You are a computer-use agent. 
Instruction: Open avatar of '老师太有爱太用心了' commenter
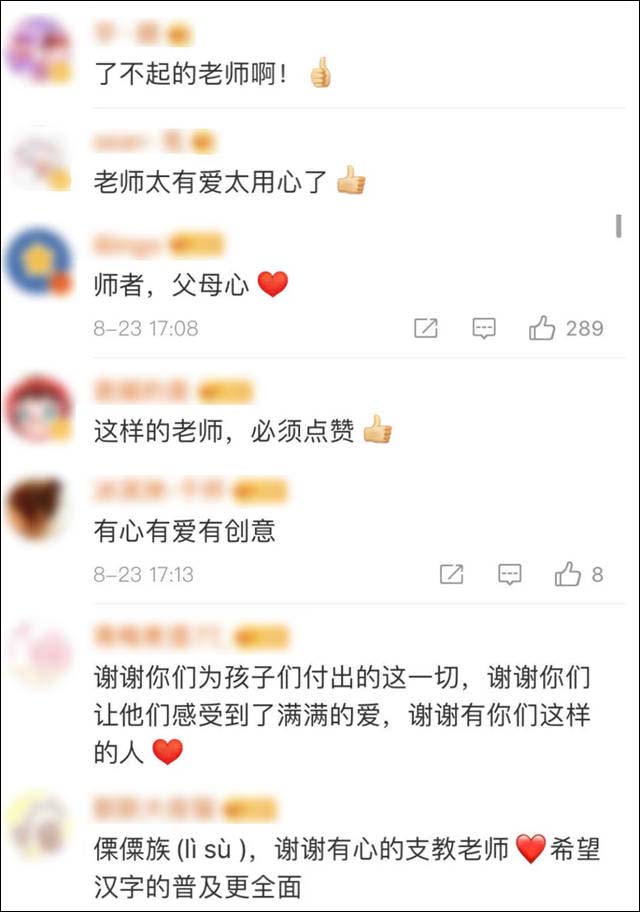pos(40,158)
